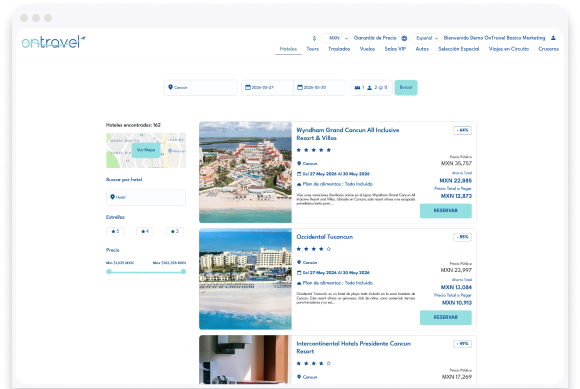The height and width of the screenshot is (389, 580).
Task: Click Intercontinental star rating
Action: pos(314,363)
